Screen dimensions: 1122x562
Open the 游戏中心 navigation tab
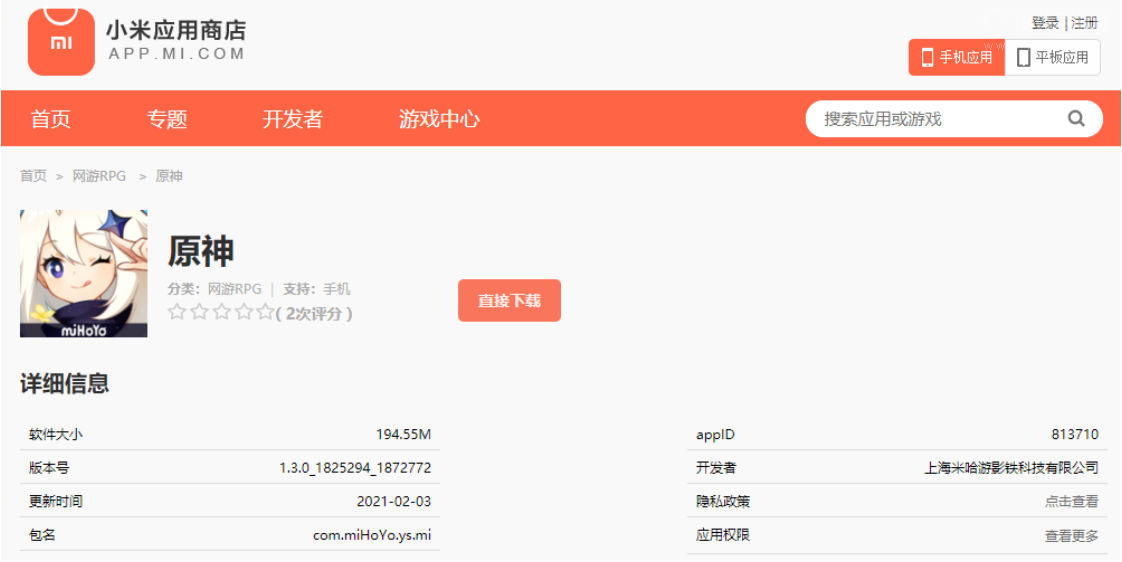(439, 119)
